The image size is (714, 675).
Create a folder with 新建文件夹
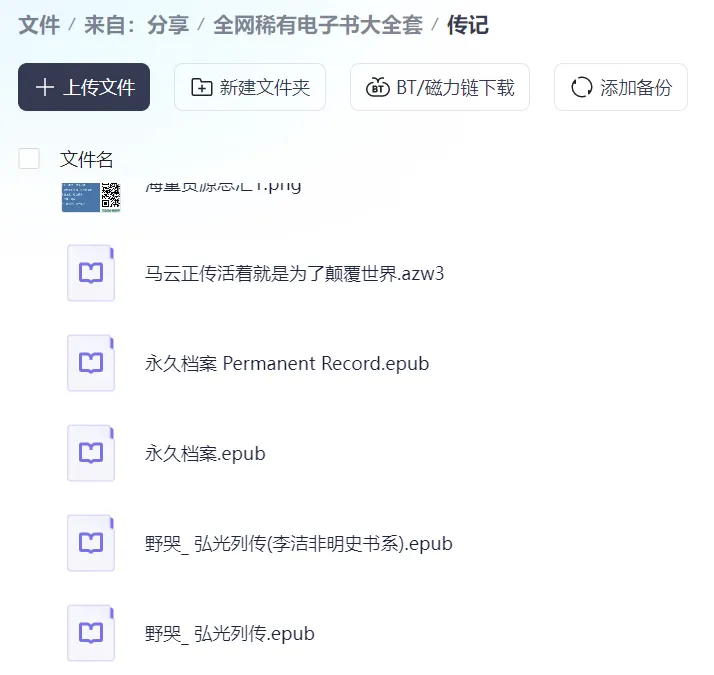pyautogui.click(x=250, y=87)
